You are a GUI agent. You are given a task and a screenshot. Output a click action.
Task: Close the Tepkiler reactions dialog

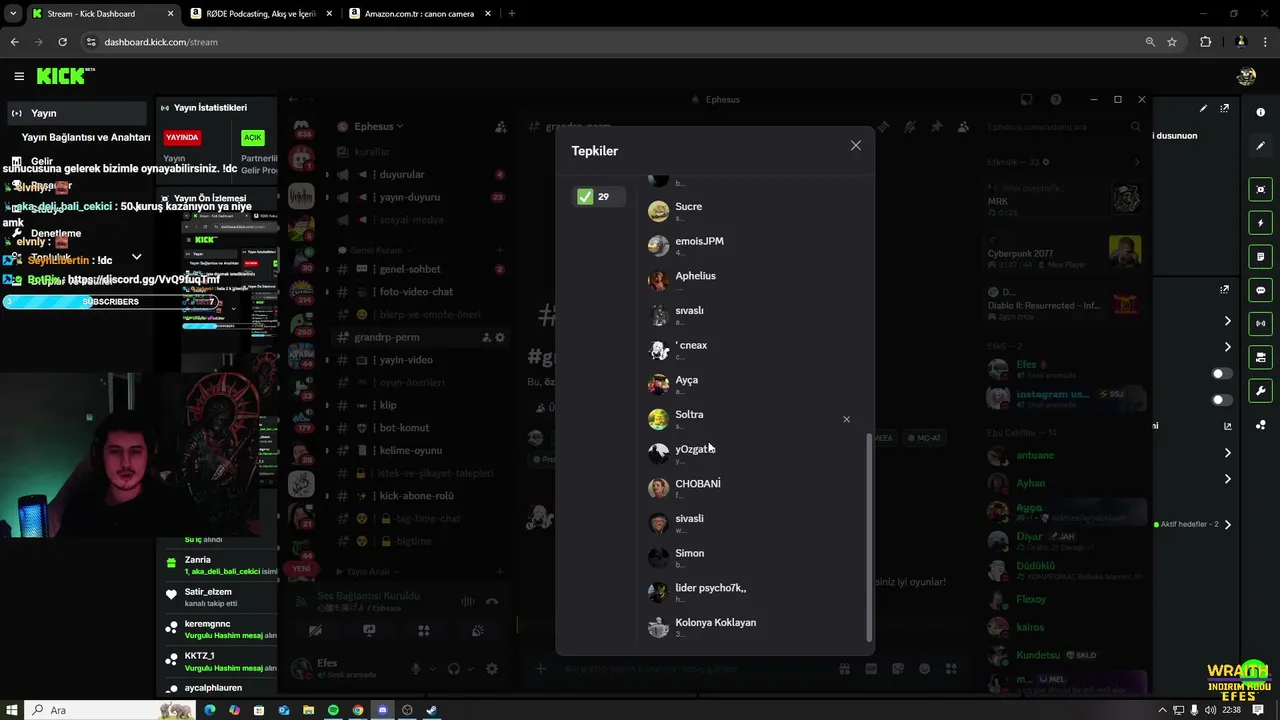coord(855,146)
